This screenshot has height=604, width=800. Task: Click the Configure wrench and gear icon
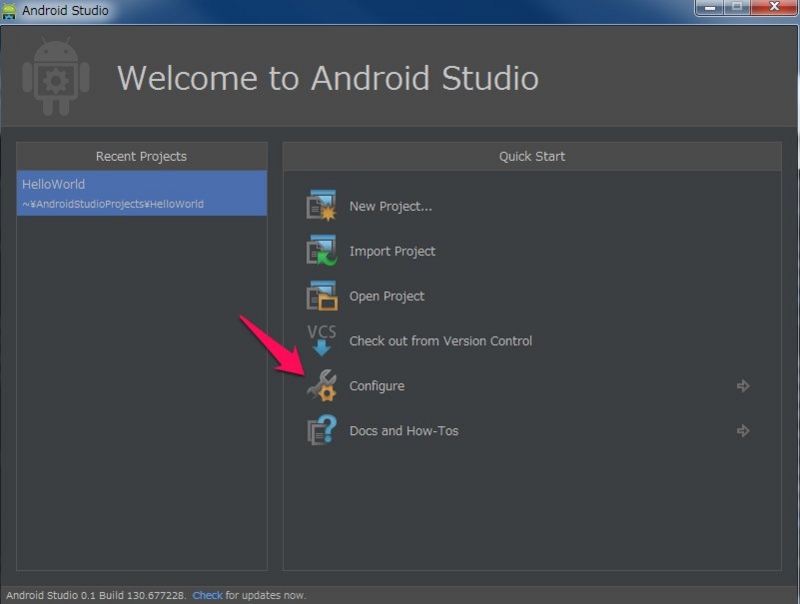coord(321,385)
